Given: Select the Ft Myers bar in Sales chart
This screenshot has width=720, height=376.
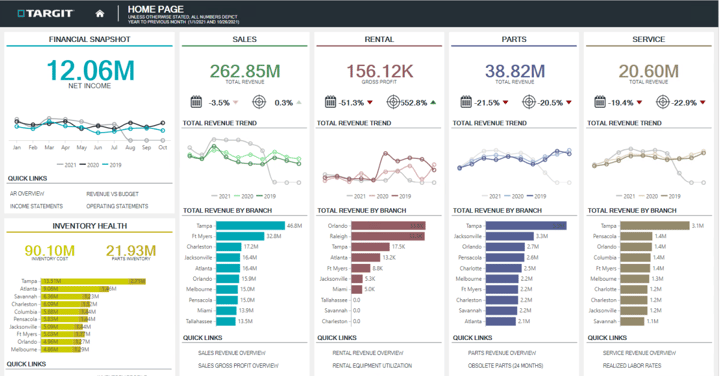Looking at the screenshot, I should point(240,236).
